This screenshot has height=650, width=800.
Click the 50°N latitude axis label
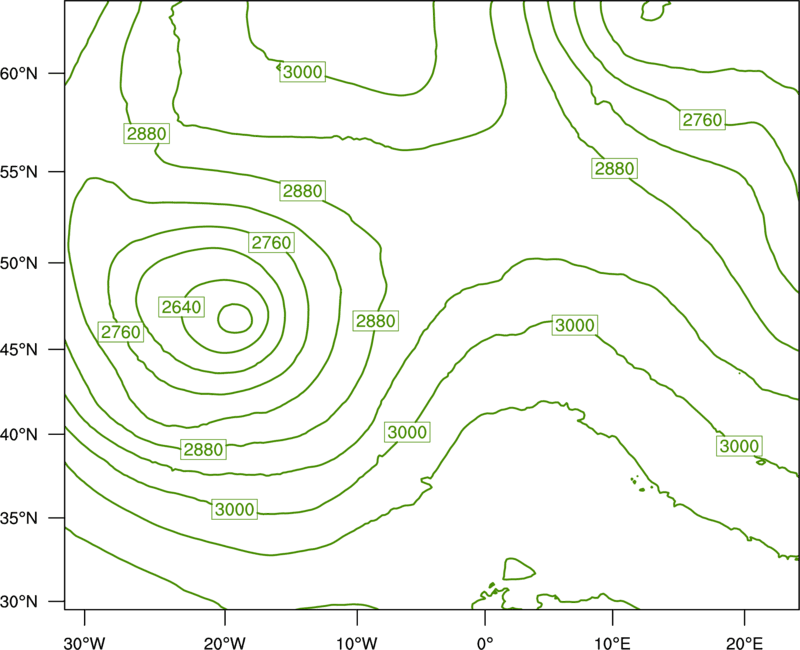(19, 263)
